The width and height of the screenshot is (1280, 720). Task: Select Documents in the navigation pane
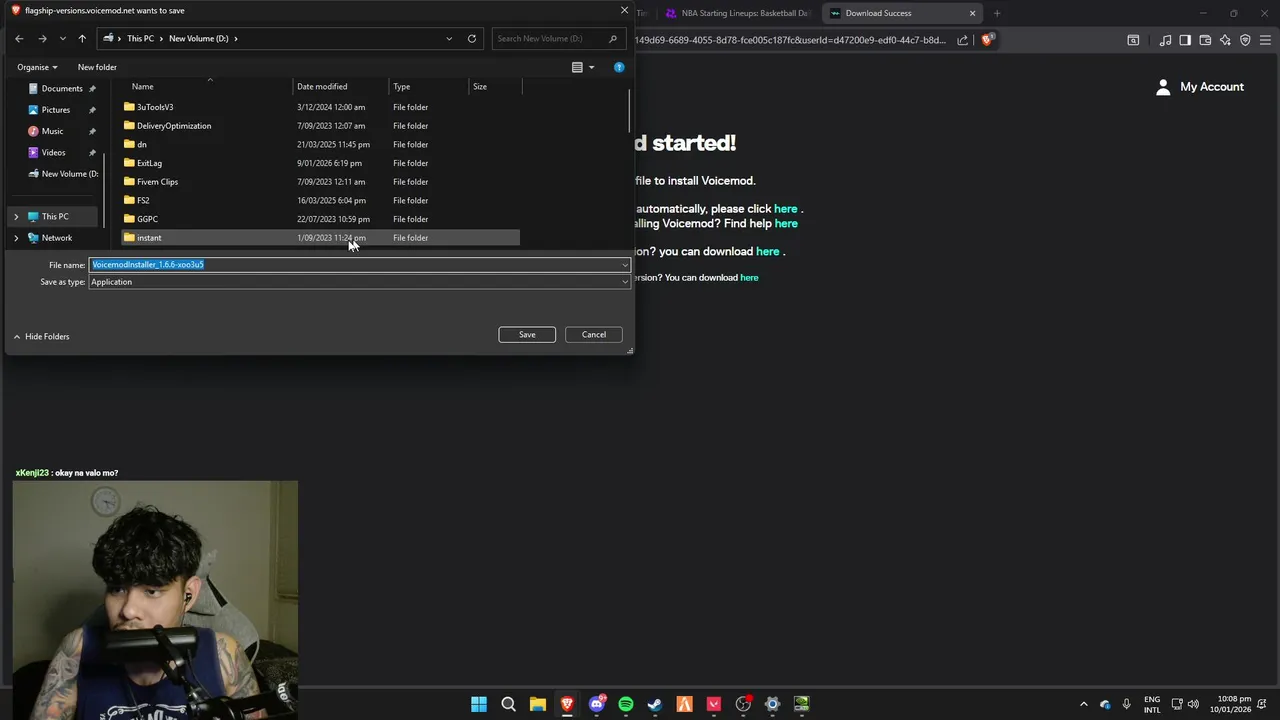tap(62, 88)
